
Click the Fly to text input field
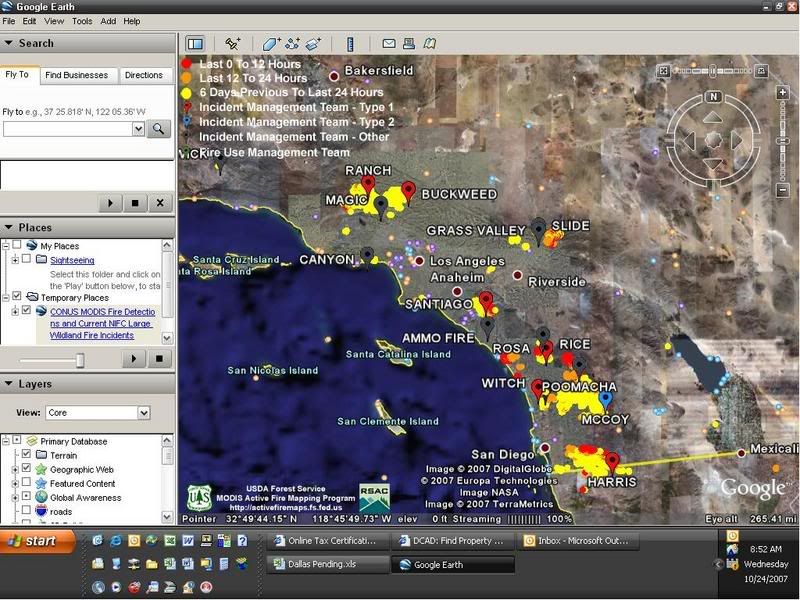point(68,129)
